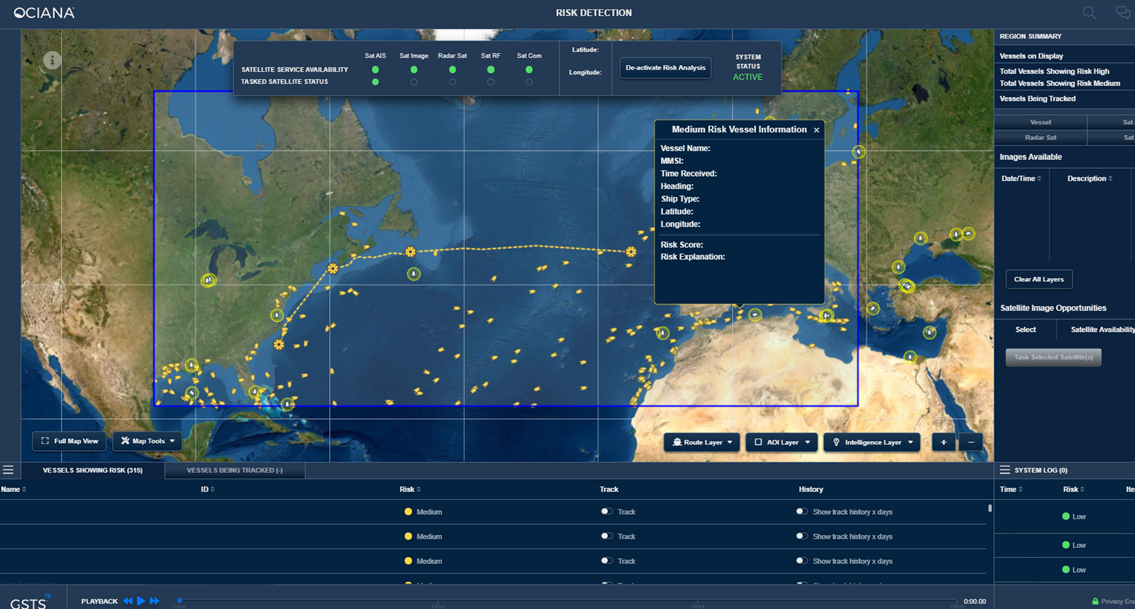Expand the Route Layer dropdown
The image size is (1135, 609).
[x=702, y=442]
